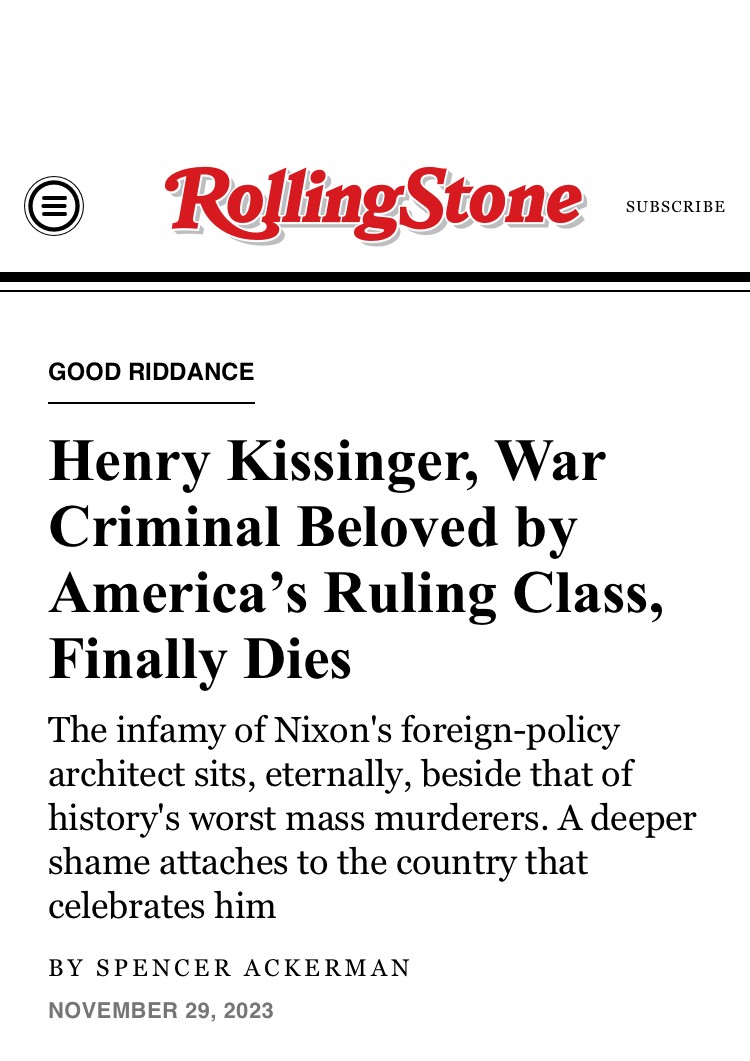750x1061 pixels.
Task: Click the thick black header divider bar
Action: pos(375,277)
